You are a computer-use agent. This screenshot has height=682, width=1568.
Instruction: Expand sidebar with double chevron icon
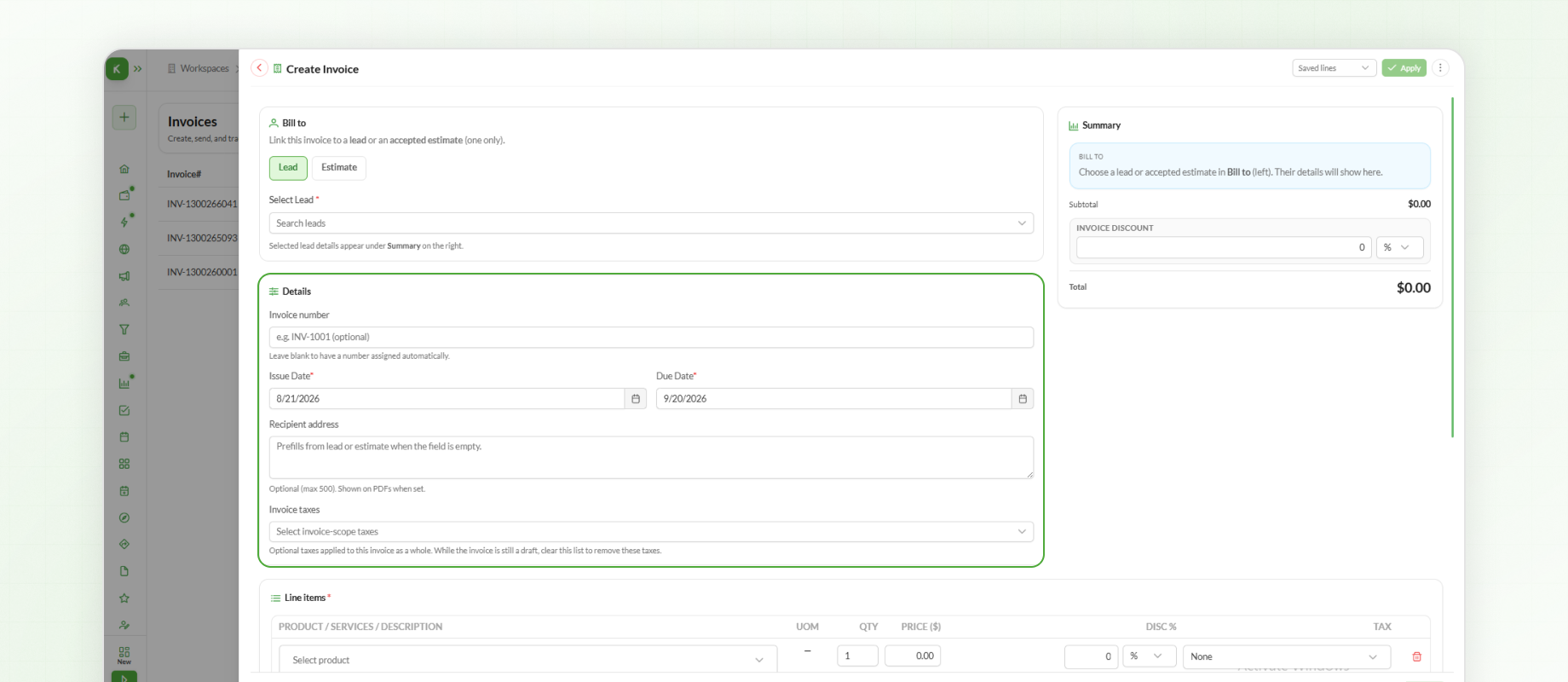[x=137, y=69]
